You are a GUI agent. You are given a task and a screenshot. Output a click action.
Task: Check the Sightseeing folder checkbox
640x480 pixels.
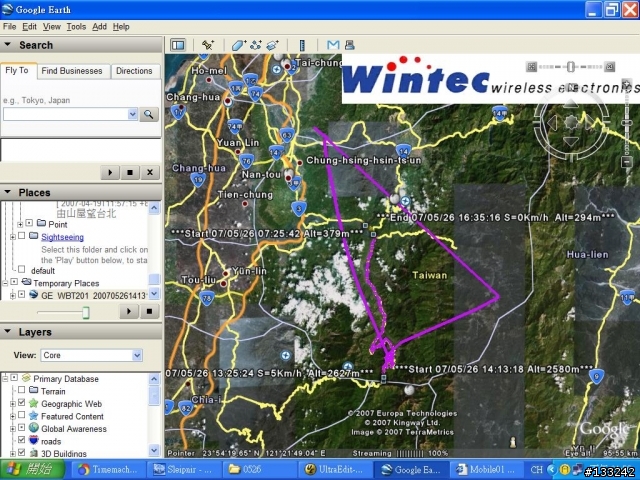22,236
